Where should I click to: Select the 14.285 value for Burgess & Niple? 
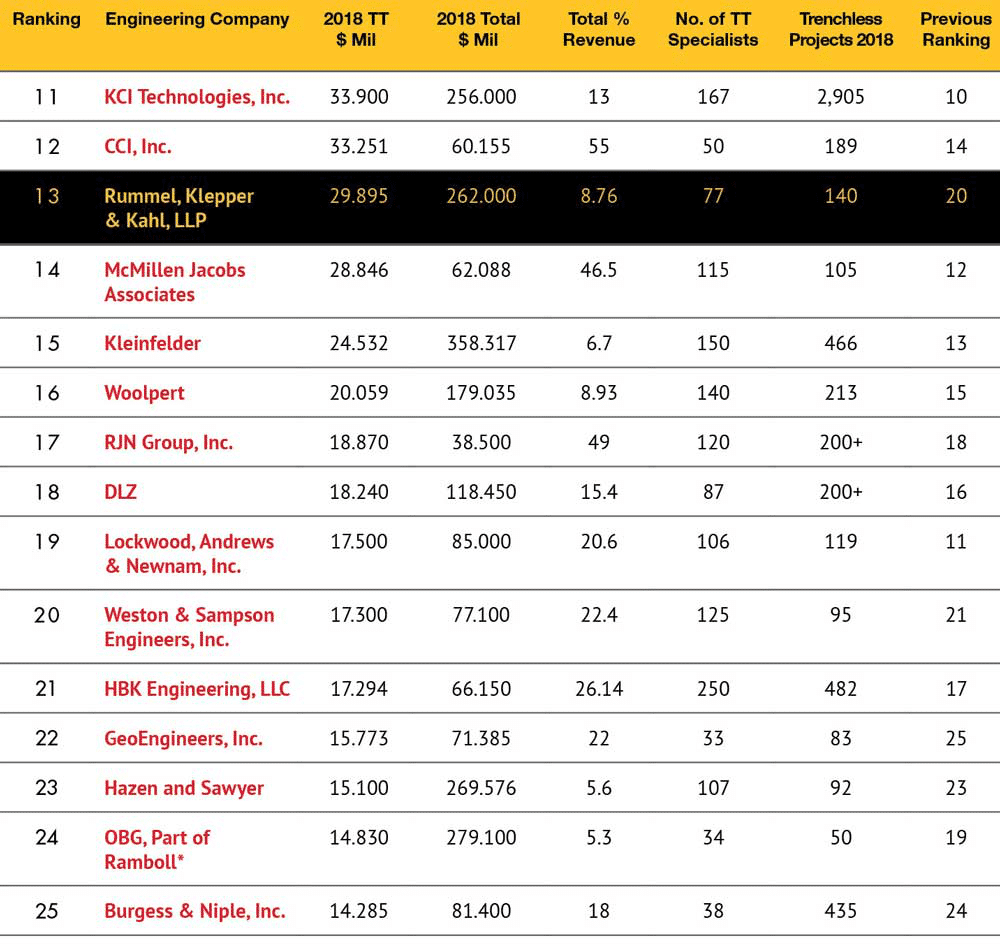pyautogui.click(x=359, y=911)
